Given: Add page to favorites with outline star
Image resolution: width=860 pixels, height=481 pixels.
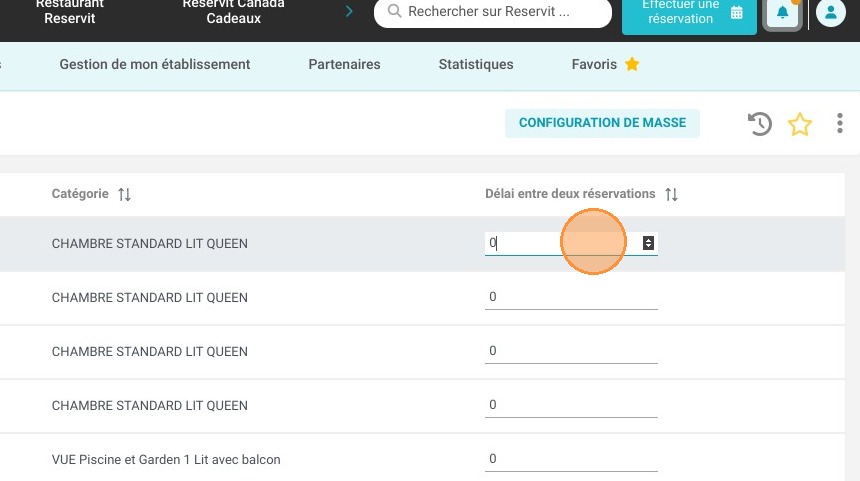Looking at the screenshot, I should [x=800, y=124].
